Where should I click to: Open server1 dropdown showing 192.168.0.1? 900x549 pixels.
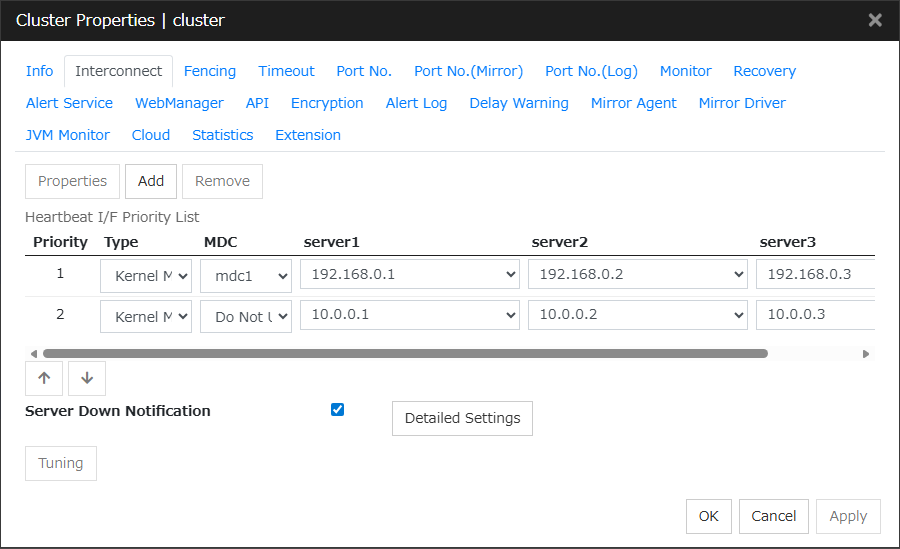click(x=410, y=274)
